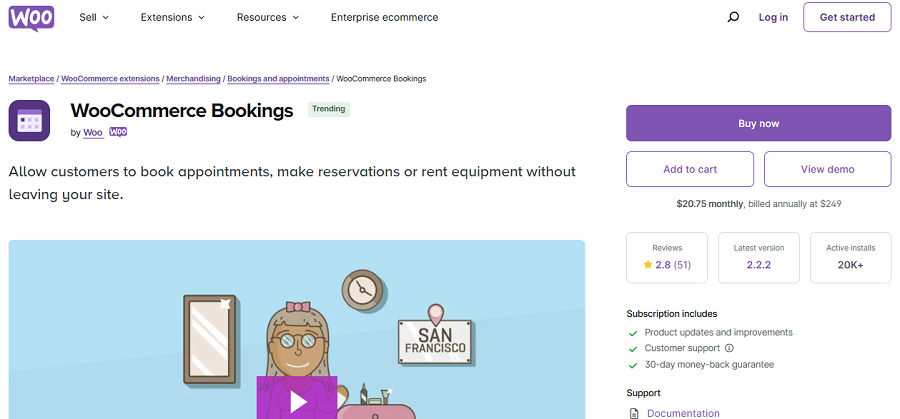
Task: Click the Active installs 20K+ card
Action: [851, 258]
